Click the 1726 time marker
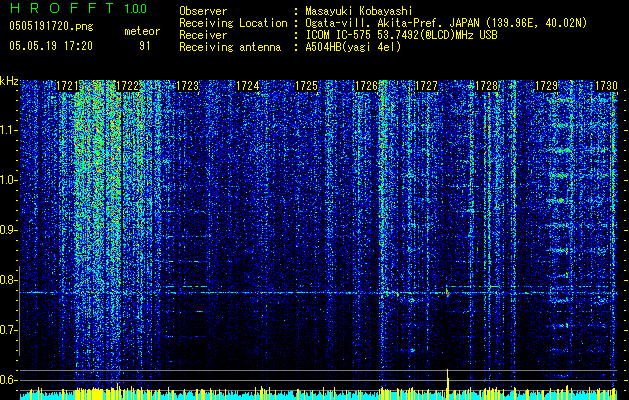 [x=367, y=86]
